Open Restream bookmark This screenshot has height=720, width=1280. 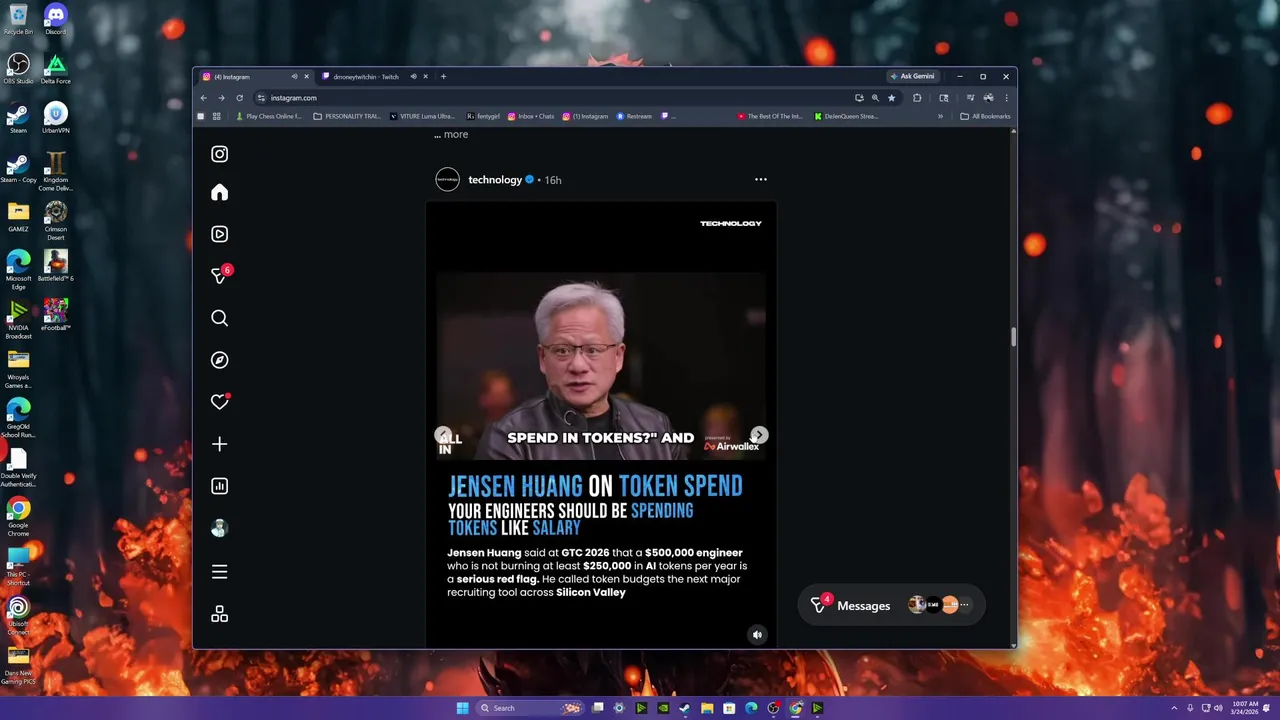pos(634,116)
